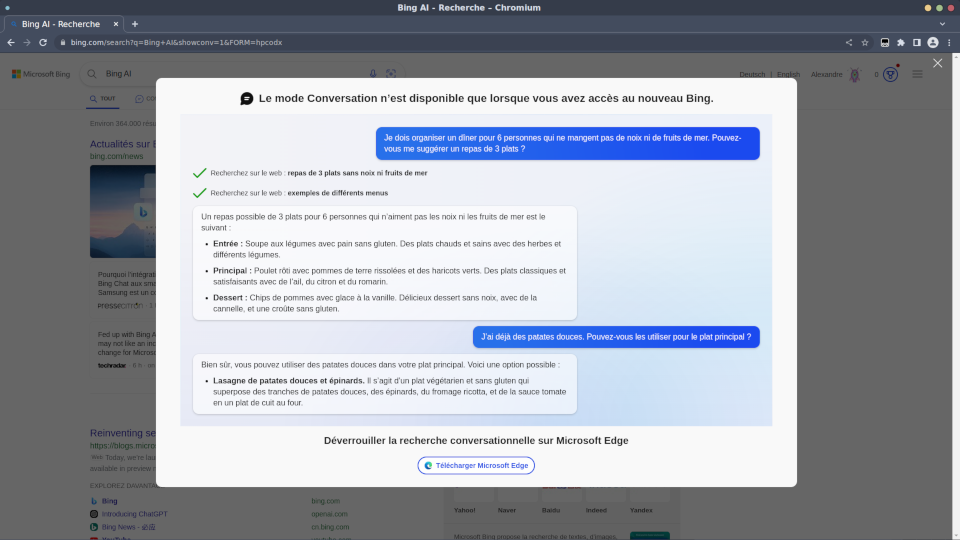
Task: Switch language to Deutsch
Action: [751, 74]
